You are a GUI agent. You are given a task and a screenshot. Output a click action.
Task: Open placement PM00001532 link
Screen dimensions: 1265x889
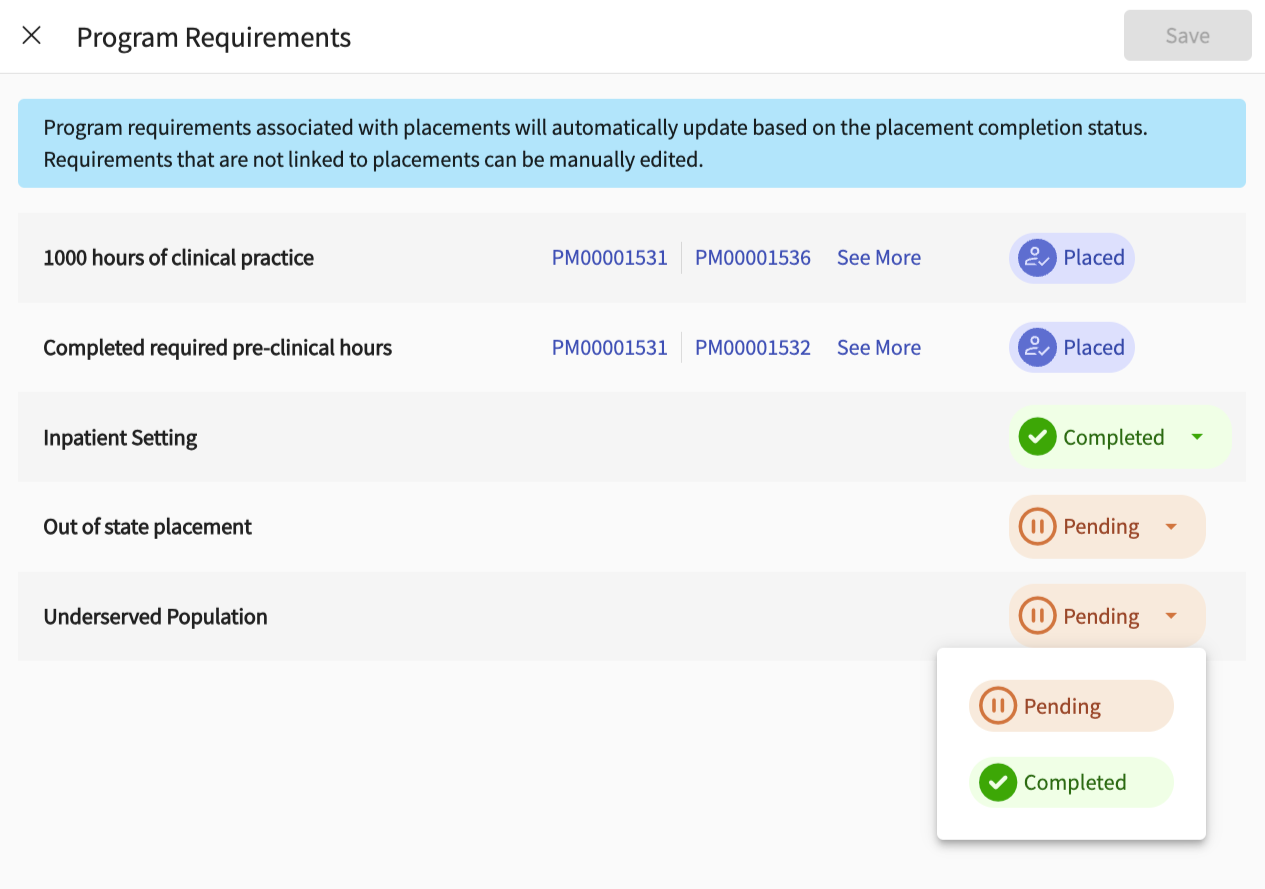pyautogui.click(x=752, y=348)
